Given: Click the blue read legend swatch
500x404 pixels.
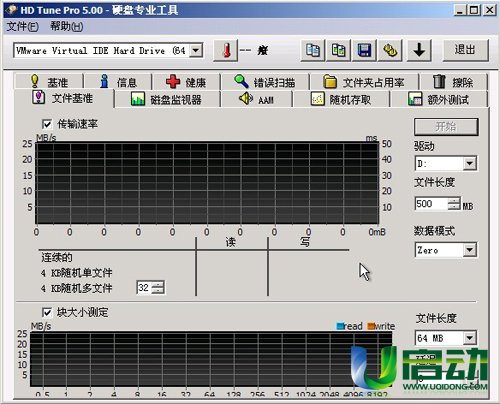Looking at the screenshot, I should (x=340, y=326).
